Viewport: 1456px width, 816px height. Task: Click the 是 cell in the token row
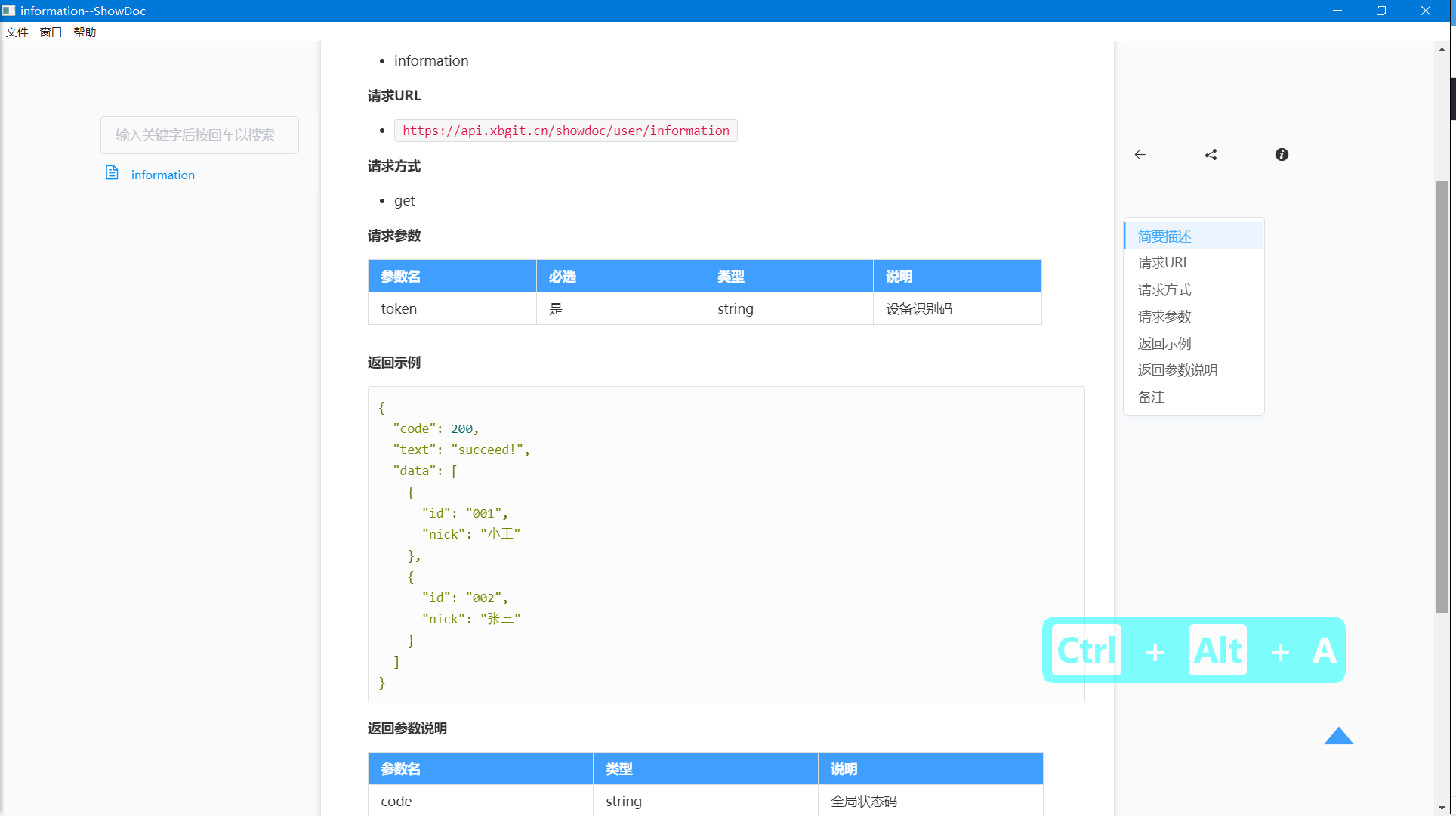(620, 308)
